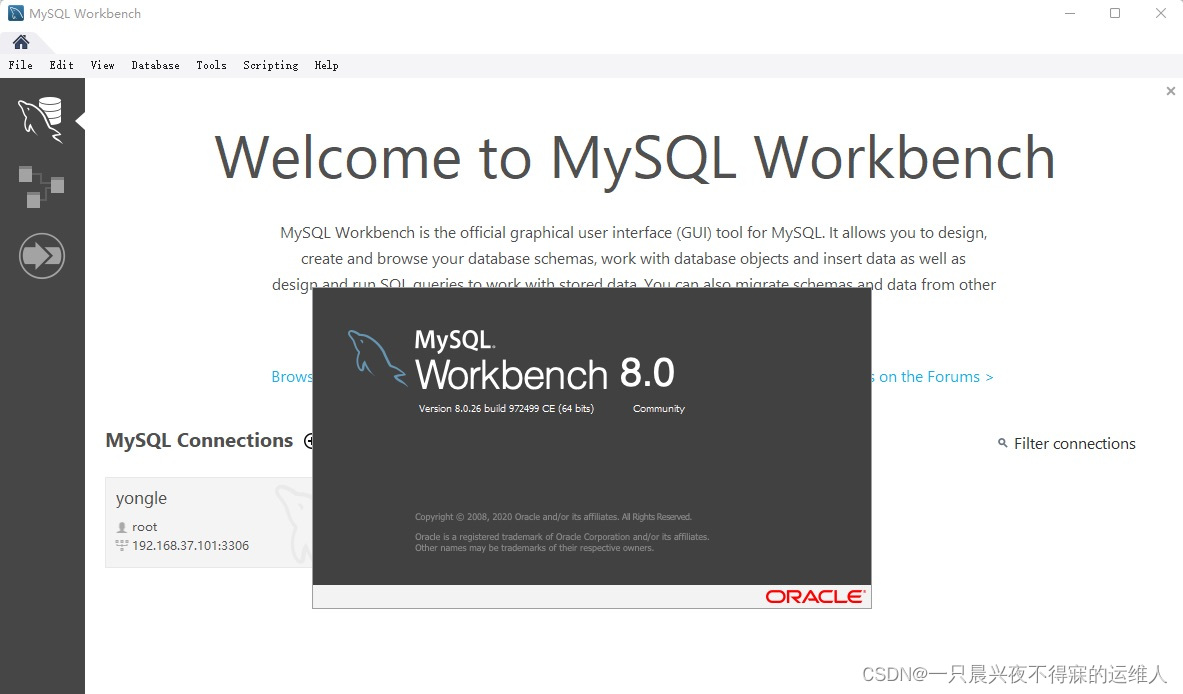Select the MySQL Connections sidebar dolphin icon
This screenshot has width=1183, height=694.
(x=41, y=119)
